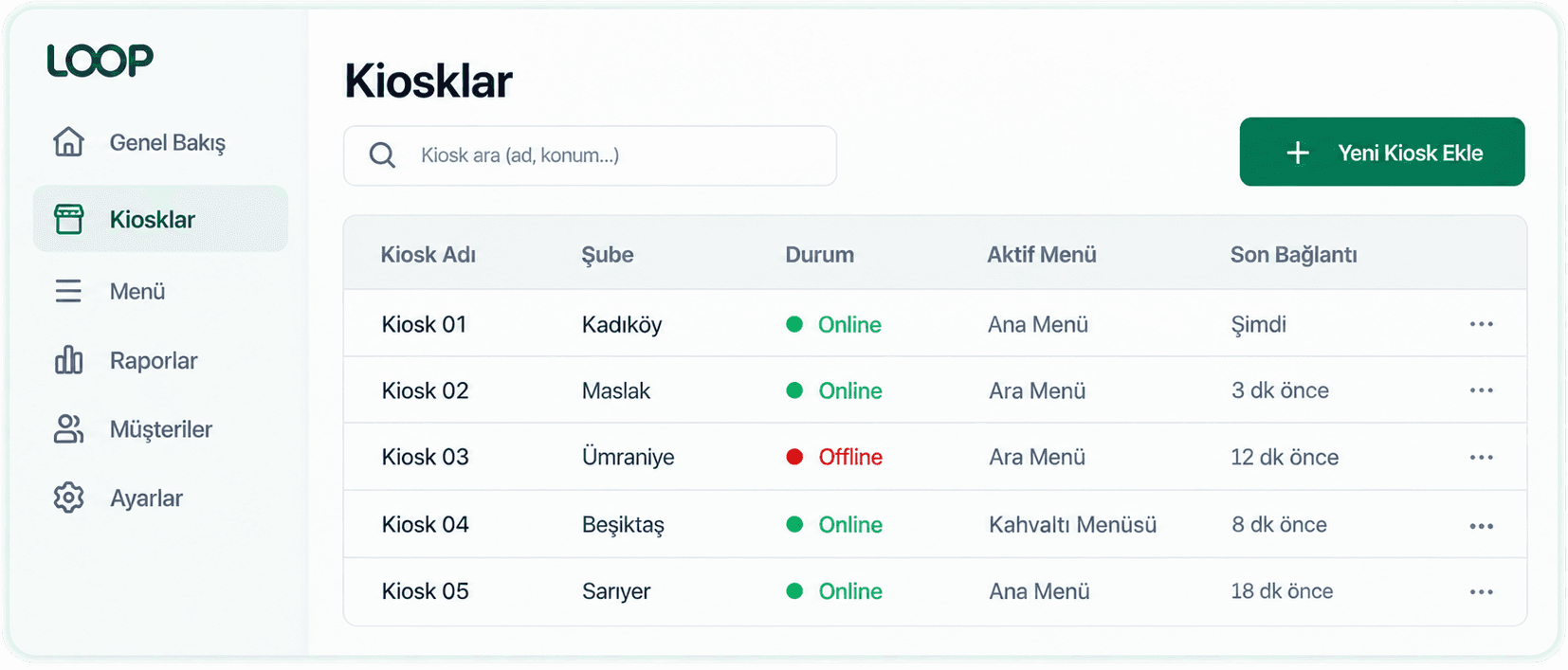Click the Kiosk 04 name cell
The height and width of the screenshot is (670, 1568).
425,524
